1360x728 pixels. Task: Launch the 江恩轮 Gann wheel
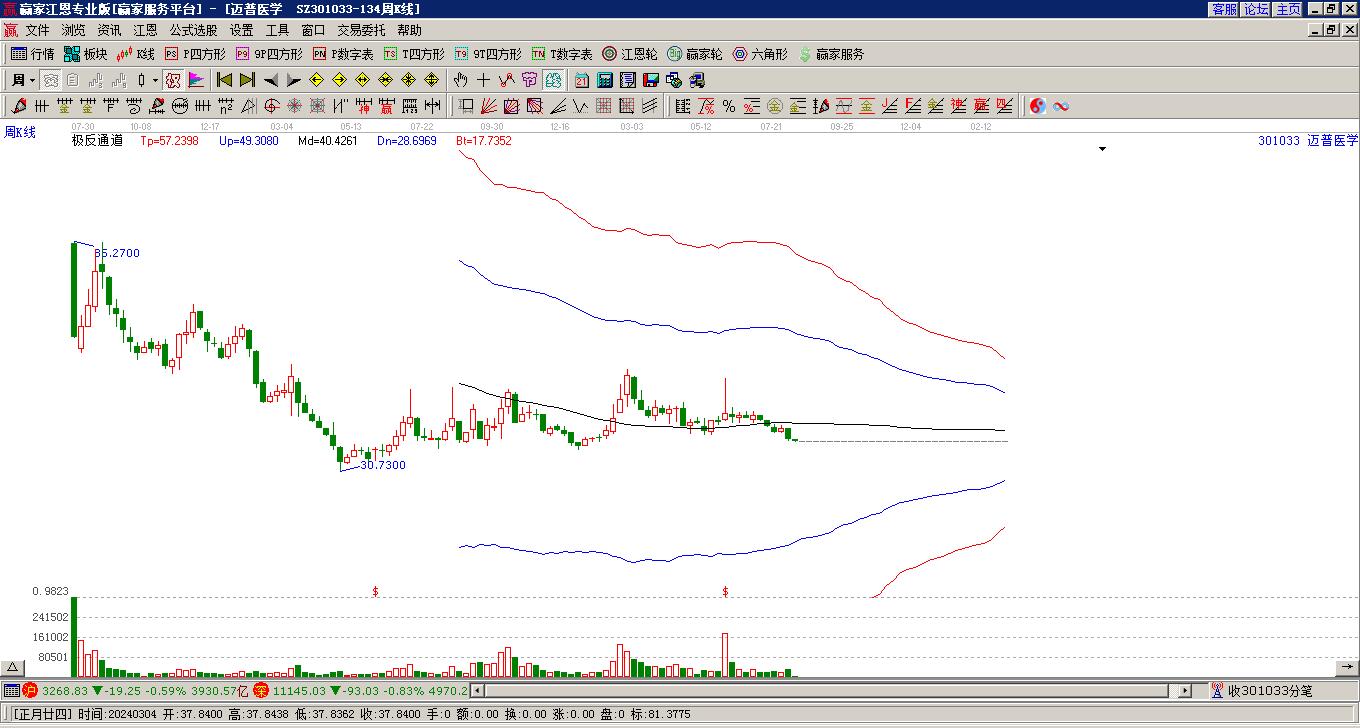click(x=630, y=54)
